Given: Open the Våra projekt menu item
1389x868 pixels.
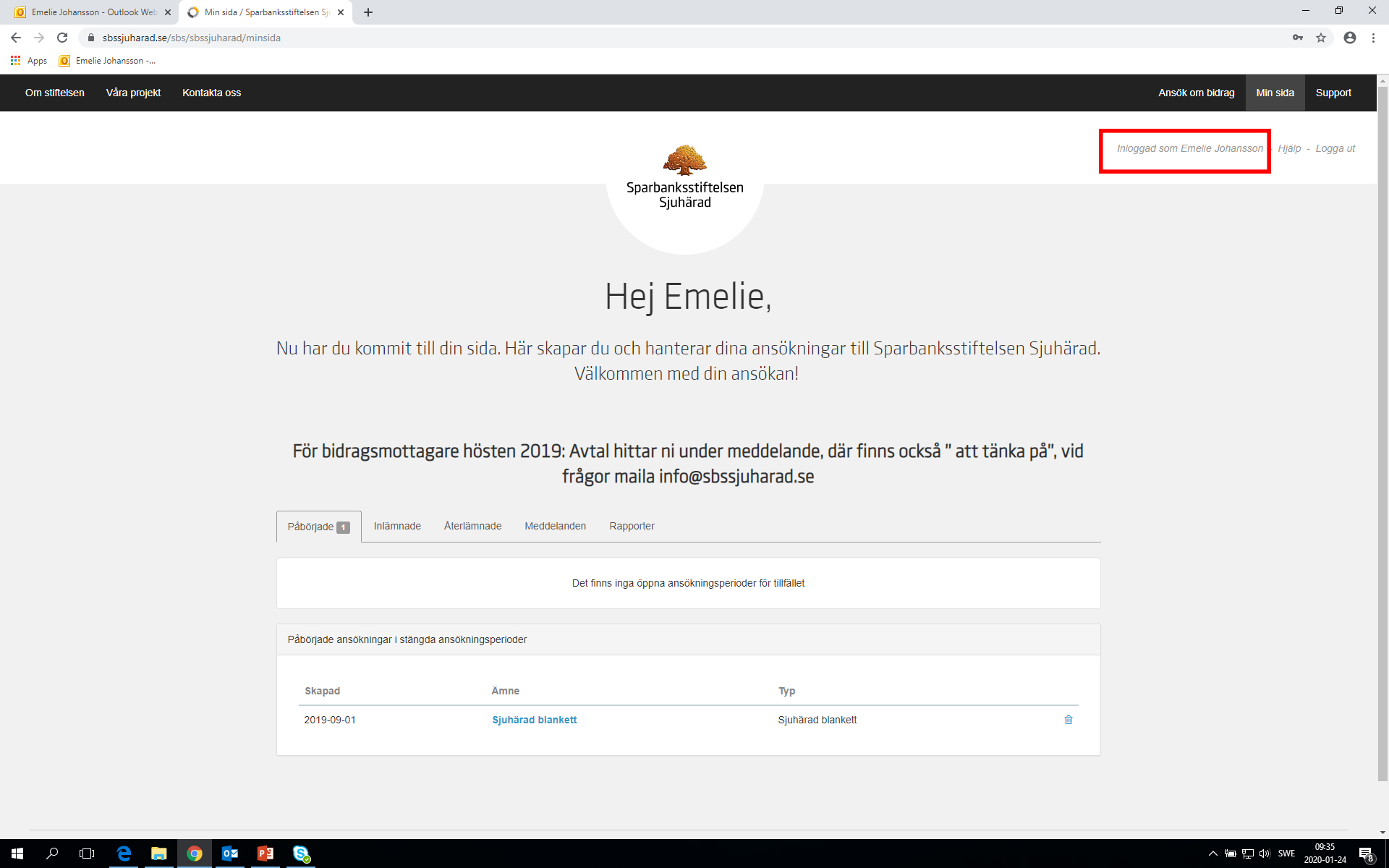Looking at the screenshot, I should (133, 93).
